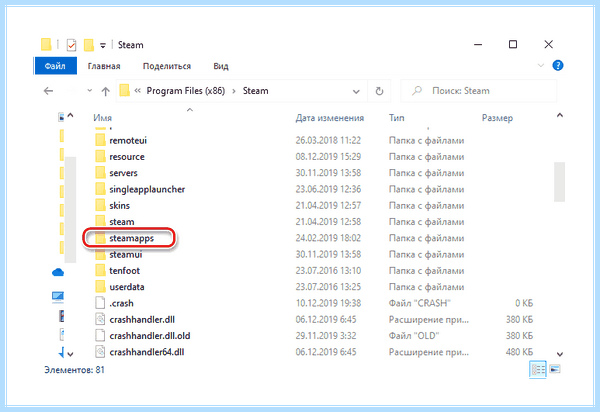Switch to details view layout icon
Viewport: 600px width, 412px height.
click(x=538, y=369)
